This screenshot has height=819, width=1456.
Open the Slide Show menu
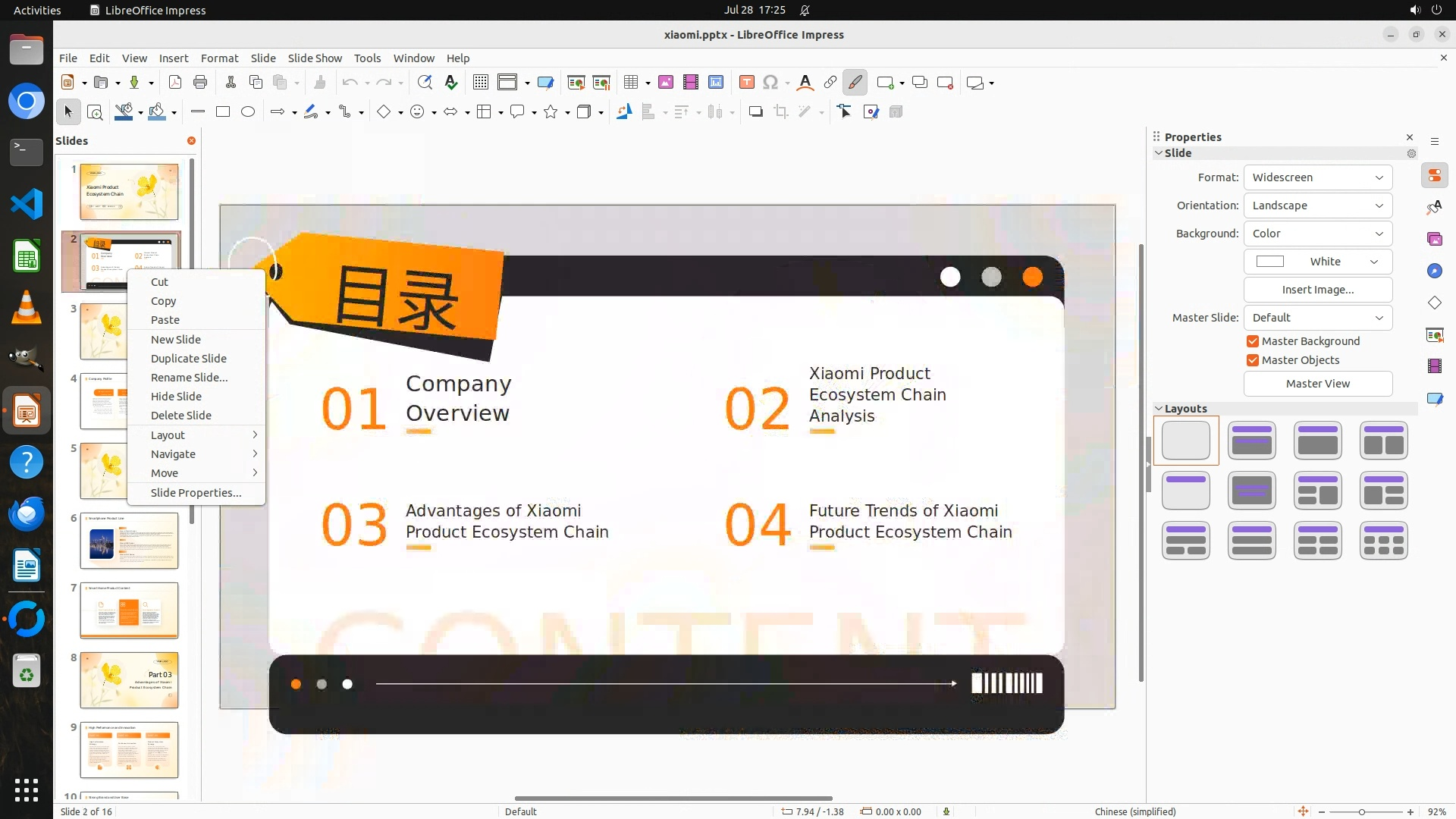pos(315,58)
